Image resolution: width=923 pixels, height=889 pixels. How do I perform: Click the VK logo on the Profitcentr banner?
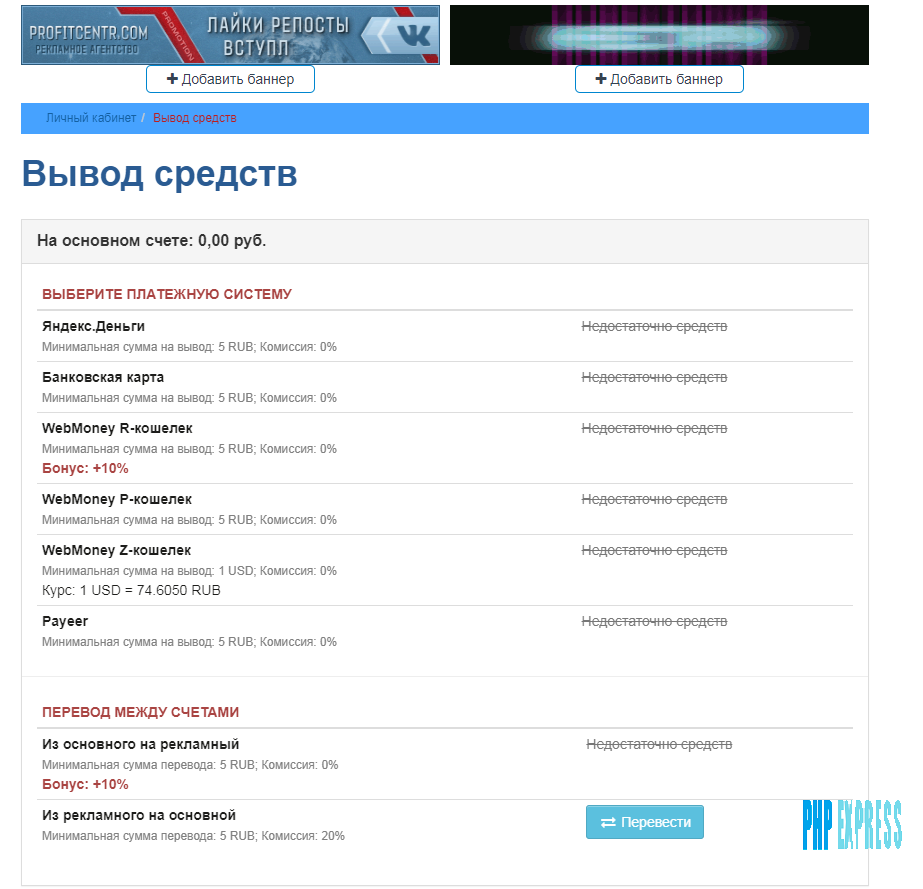413,35
